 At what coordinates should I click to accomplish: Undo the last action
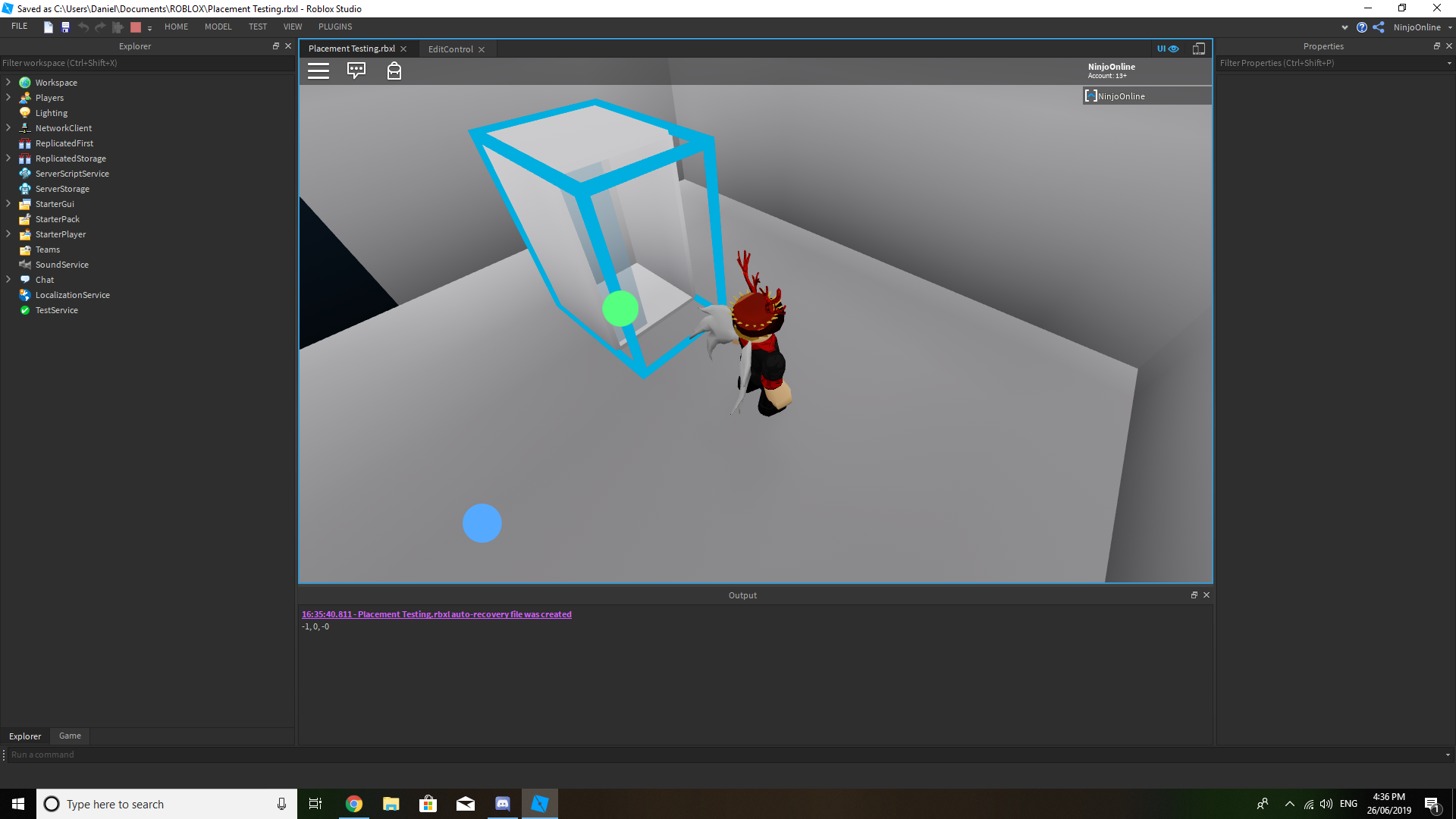(x=83, y=27)
